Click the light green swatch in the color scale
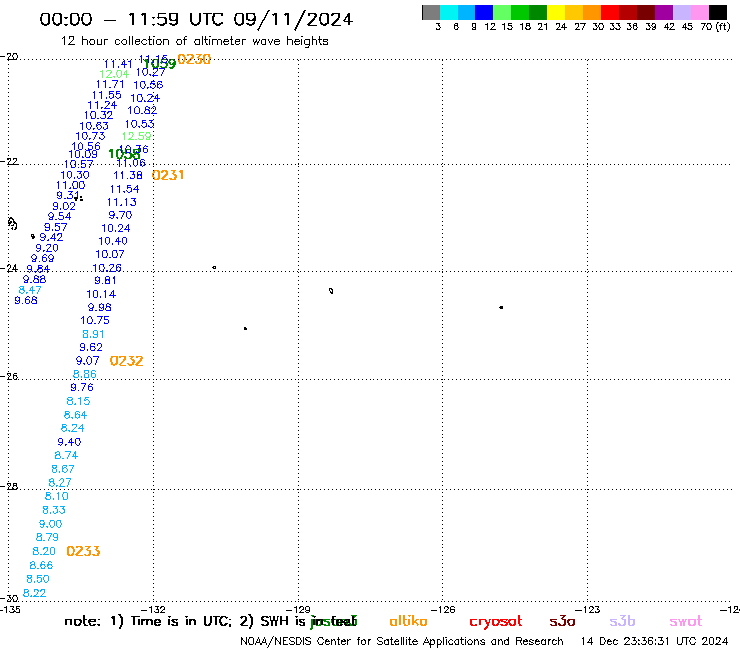 502,12
